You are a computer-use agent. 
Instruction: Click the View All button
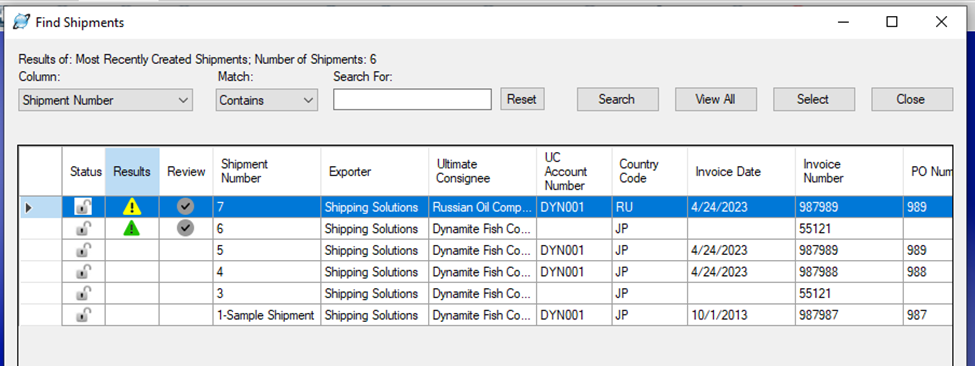716,99
